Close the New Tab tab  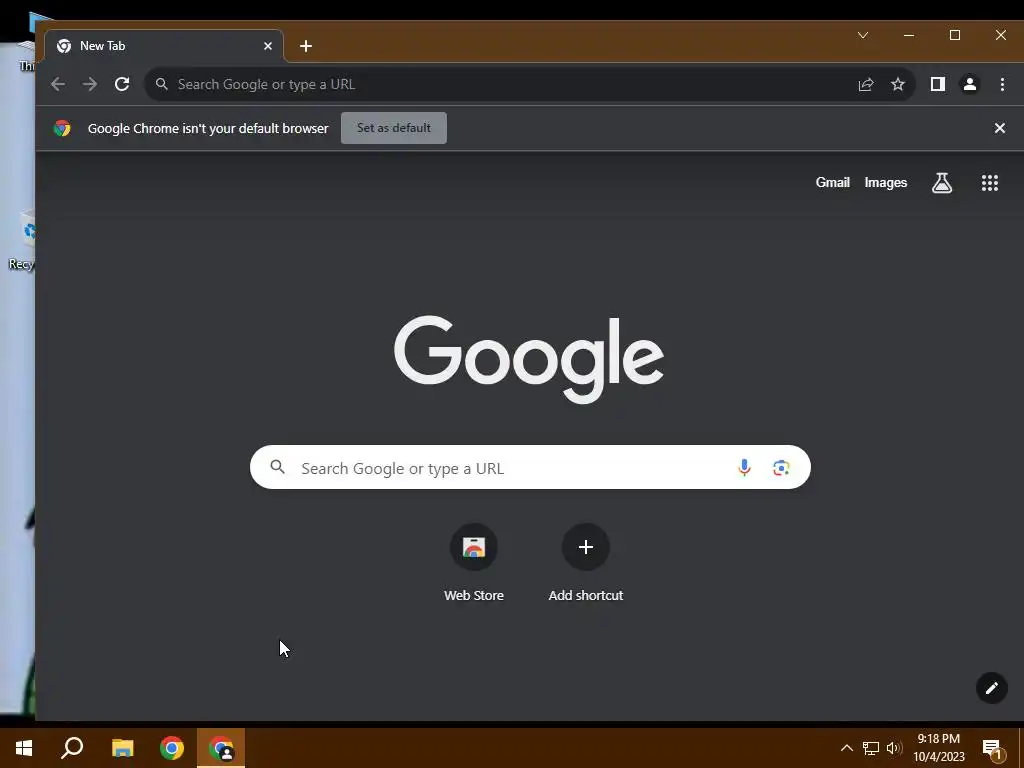tap(268, 46)
